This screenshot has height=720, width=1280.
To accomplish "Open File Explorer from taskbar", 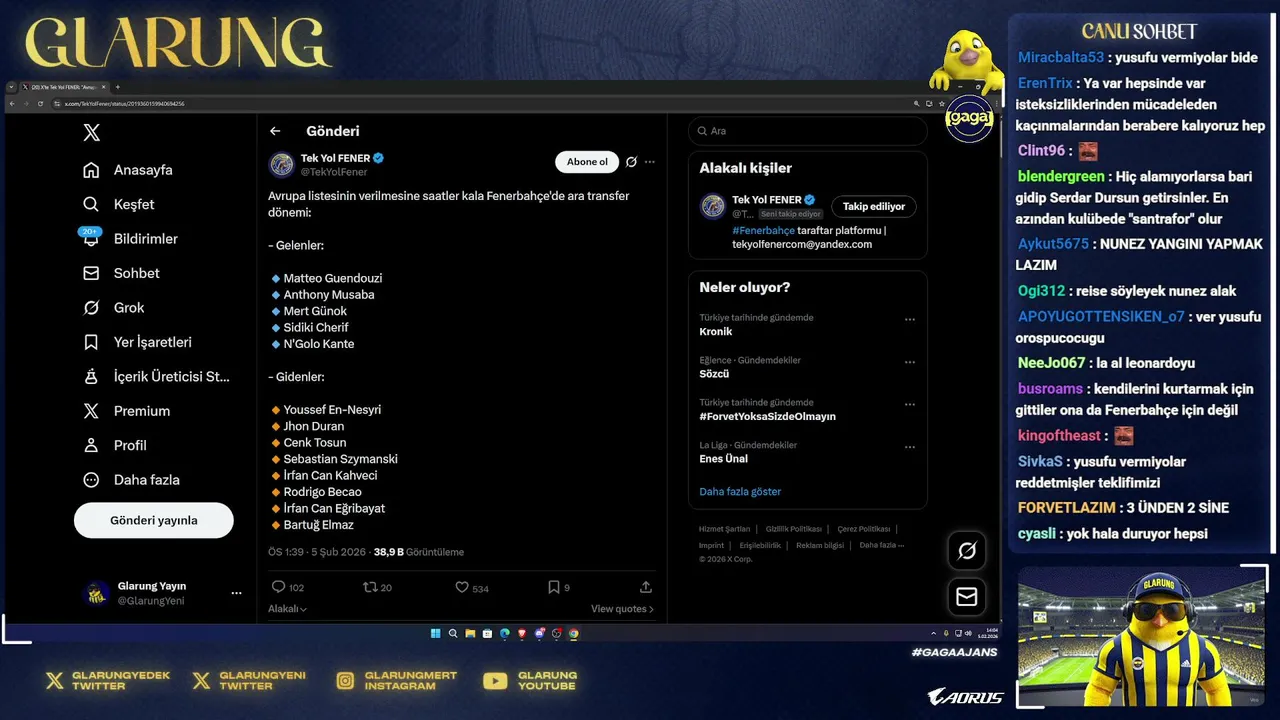I will (470, 633).
